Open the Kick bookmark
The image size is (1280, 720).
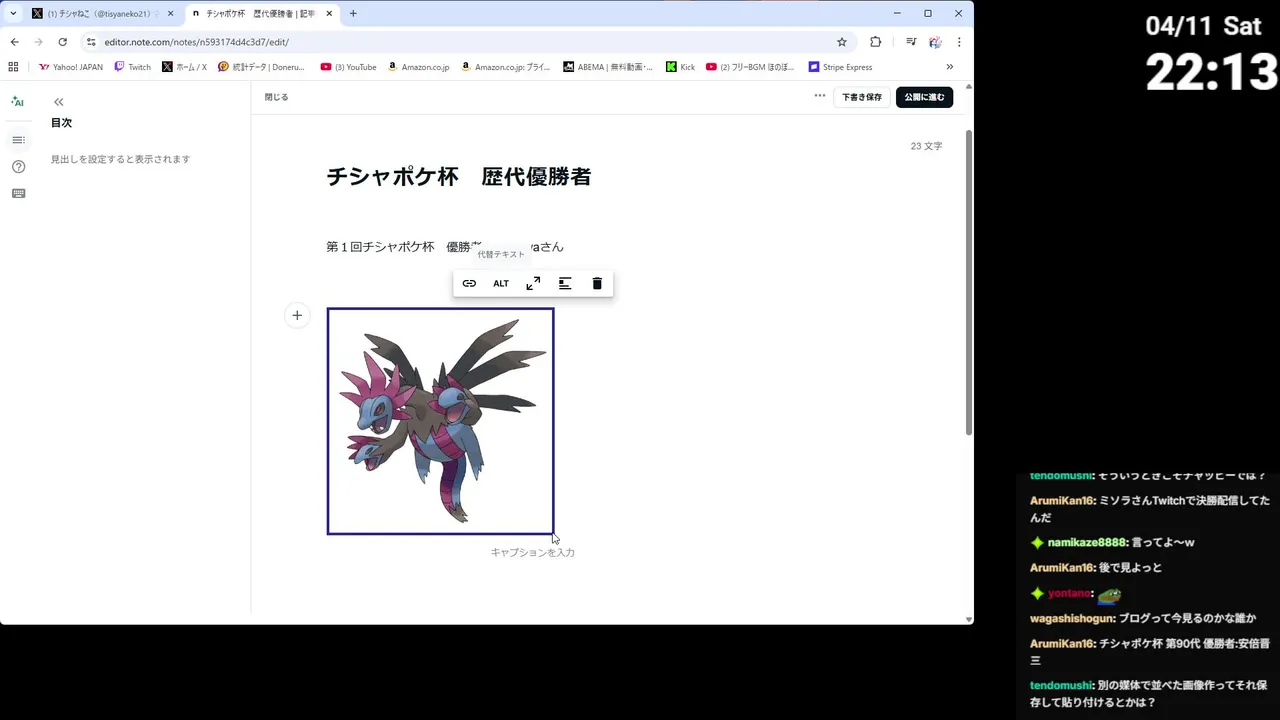[680, 67]
